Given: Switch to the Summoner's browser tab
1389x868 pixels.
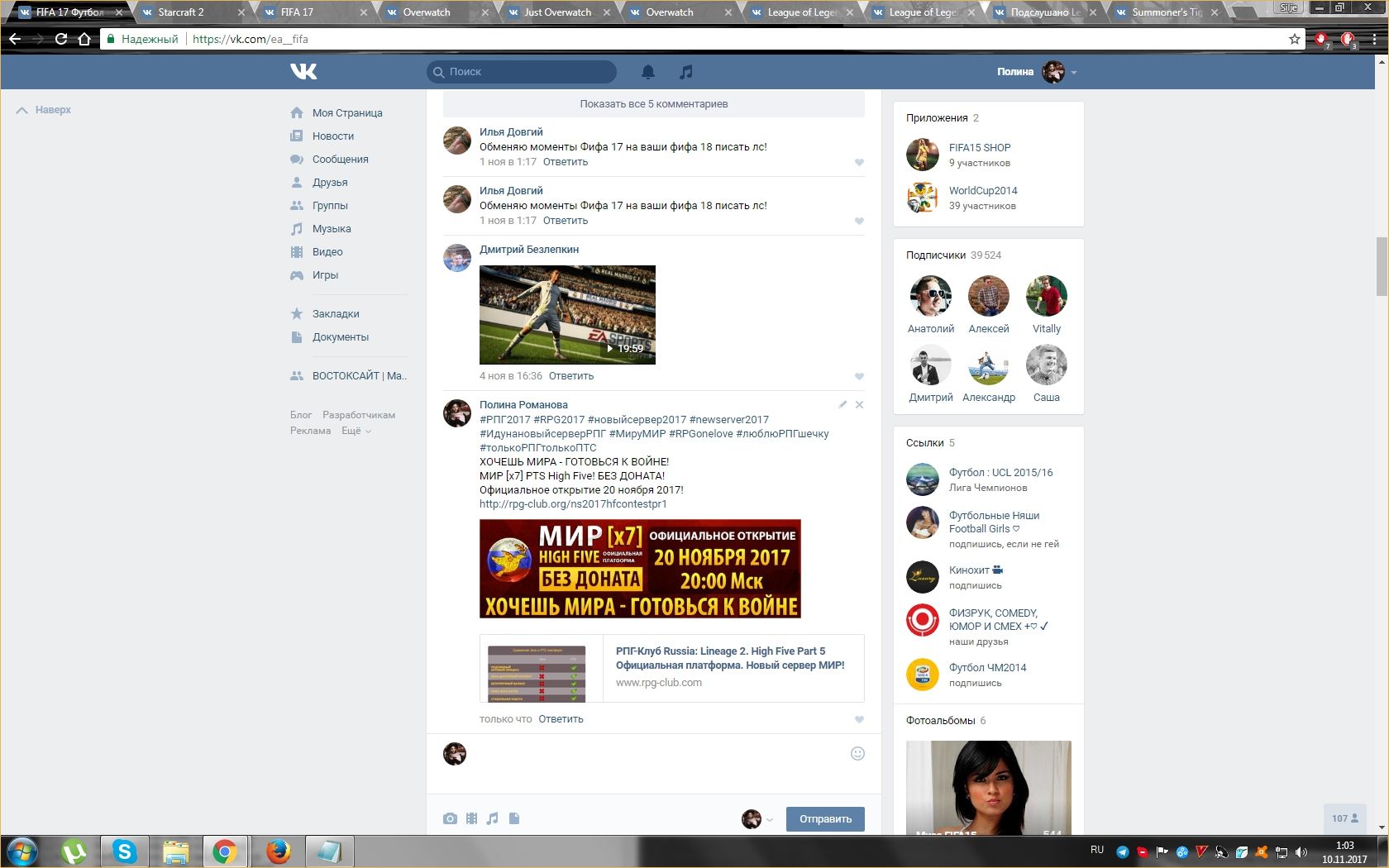Looking at the screenshot, I should 1166,12.
